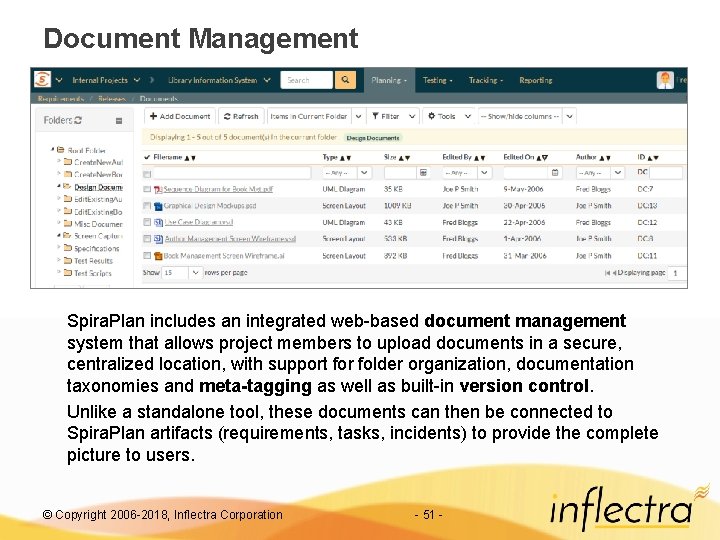Open the Folders panel menu icon
720x540 pixels.
[119, 121]
